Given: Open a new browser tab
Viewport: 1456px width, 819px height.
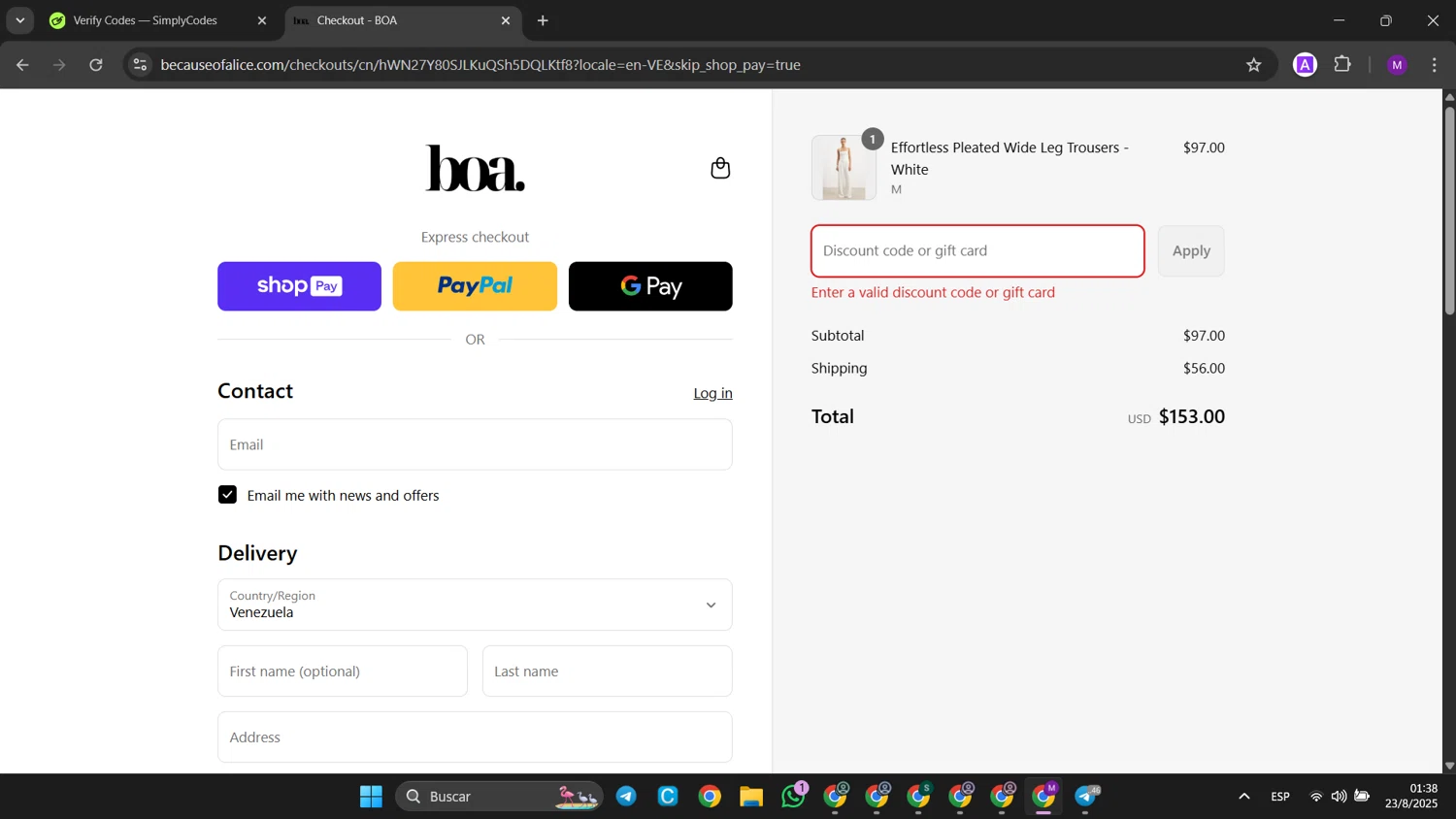Looking at the screenshot, I should click(x=543, y=20).
